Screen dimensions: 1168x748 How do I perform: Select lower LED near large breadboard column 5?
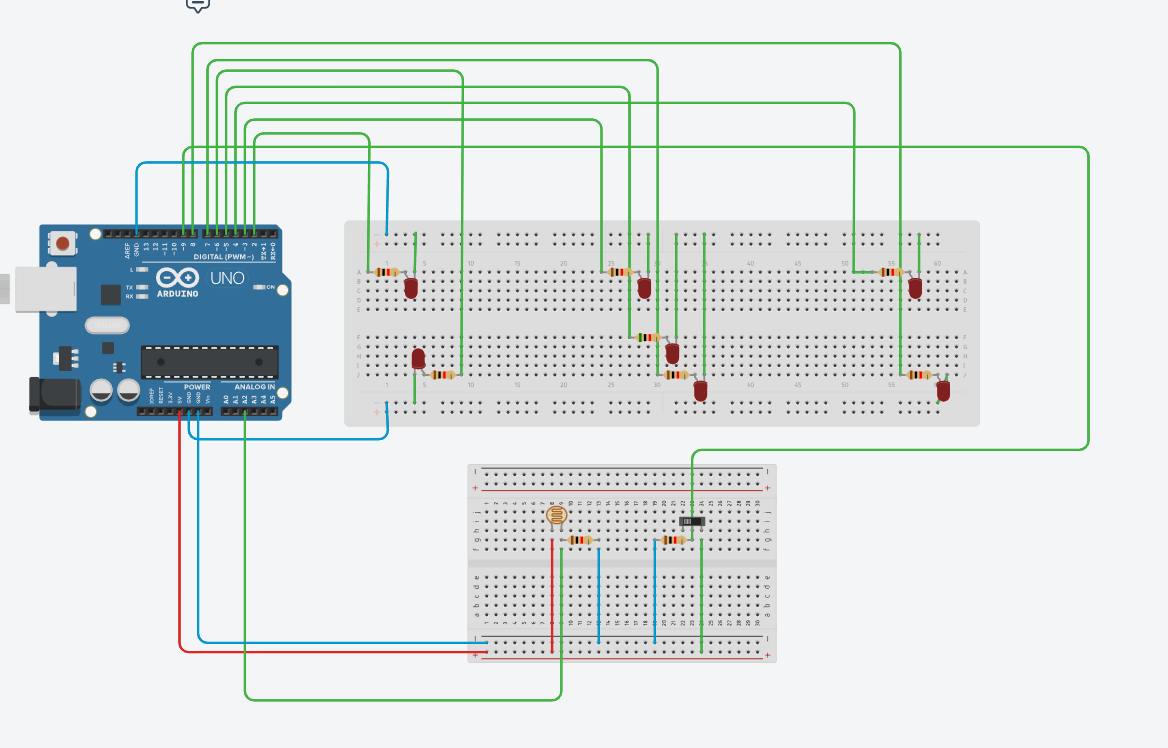click(418, 358)
